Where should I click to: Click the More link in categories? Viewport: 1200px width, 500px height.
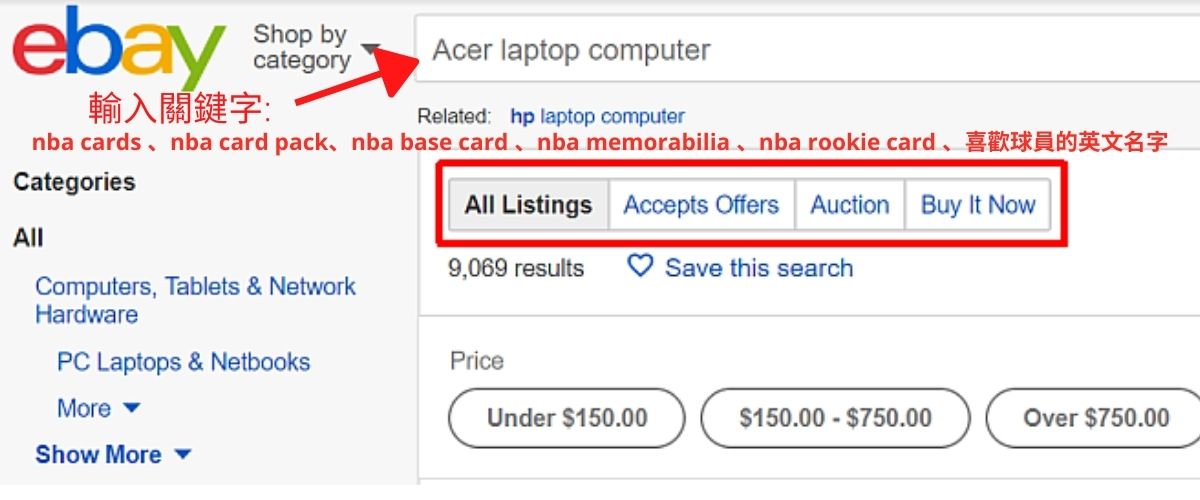[x=84, y=408]
